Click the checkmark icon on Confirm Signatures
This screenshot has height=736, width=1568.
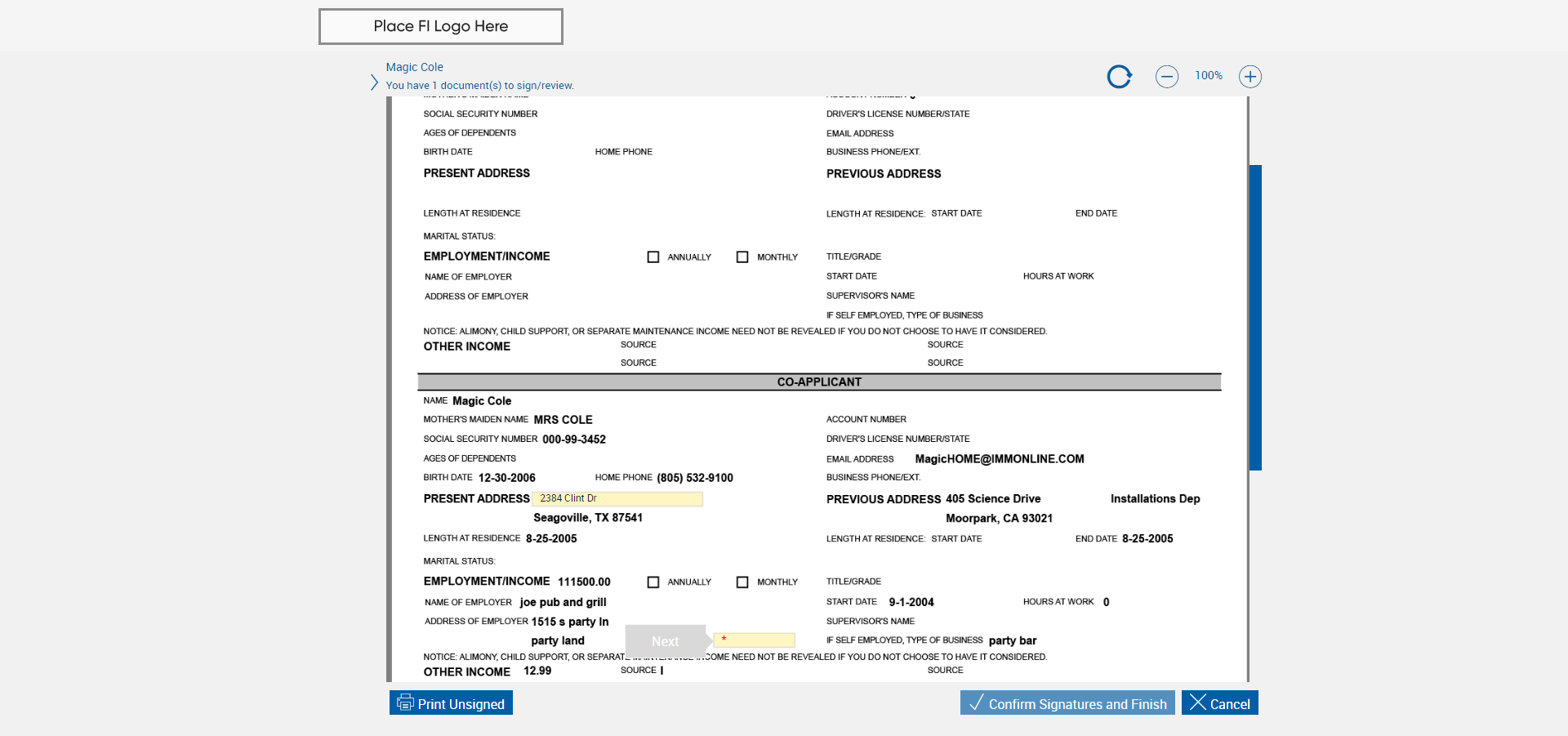[x=976, y=703]
